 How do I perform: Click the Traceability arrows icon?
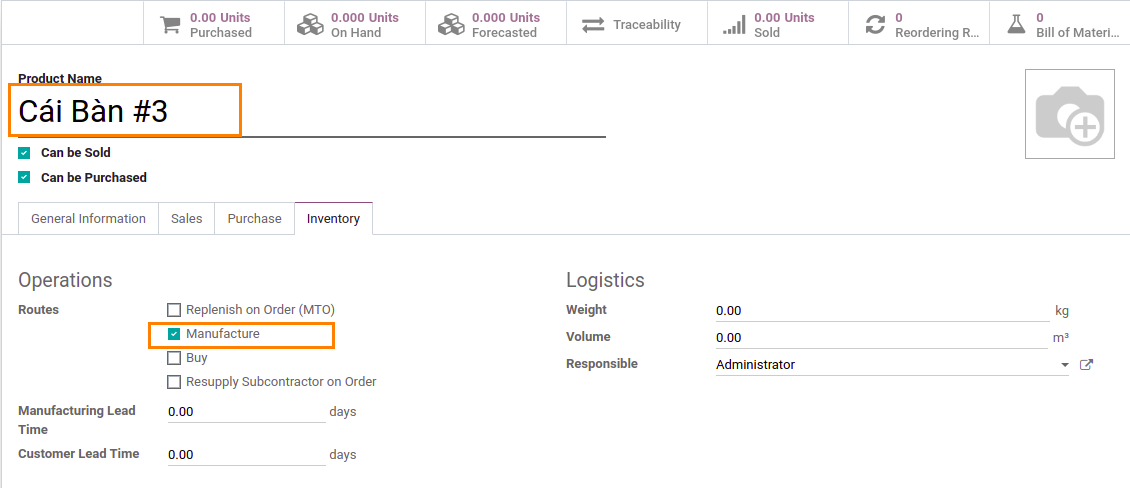593,25
